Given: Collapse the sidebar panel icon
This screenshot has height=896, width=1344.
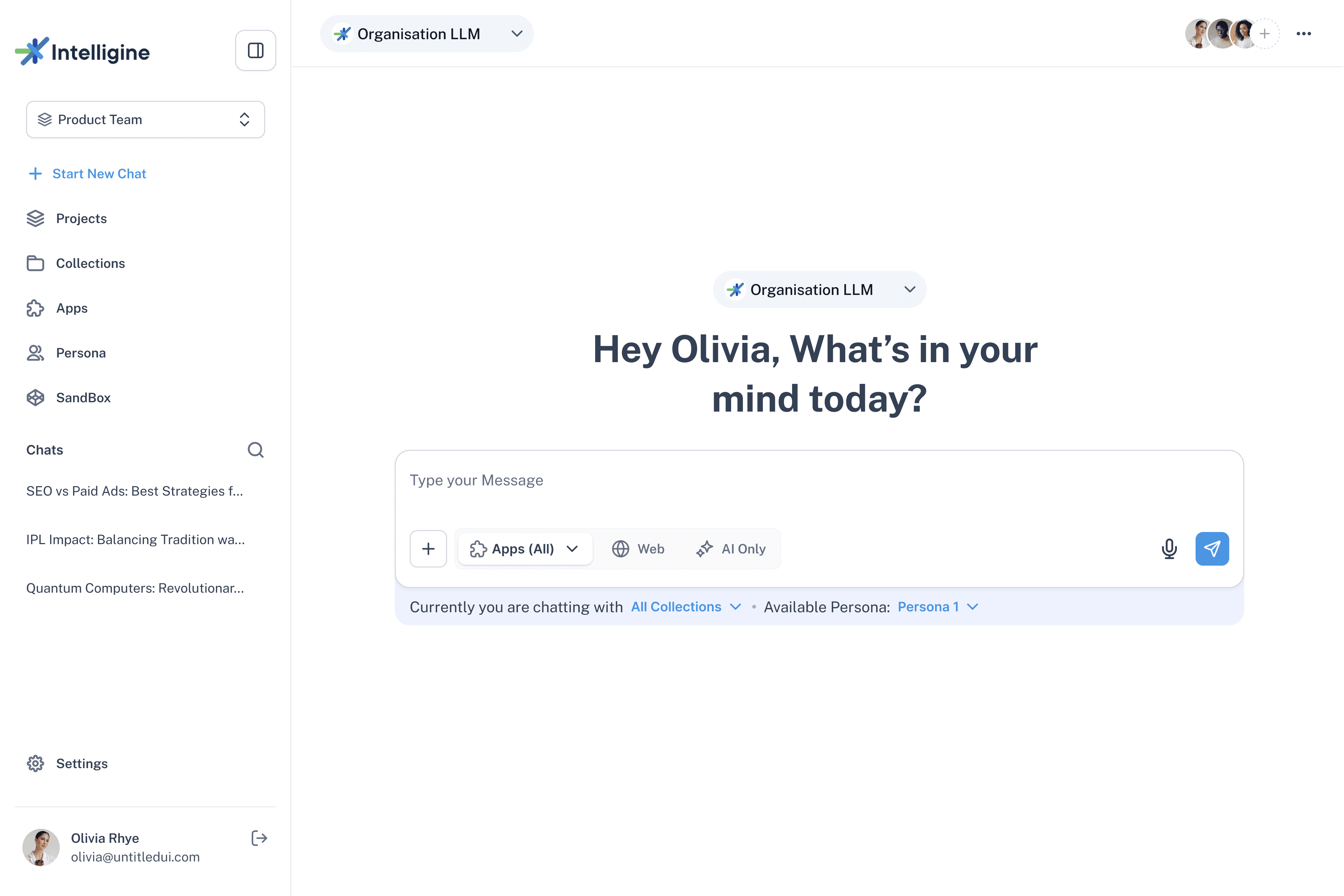Looking at the screenshot, I should click(255, 50).
